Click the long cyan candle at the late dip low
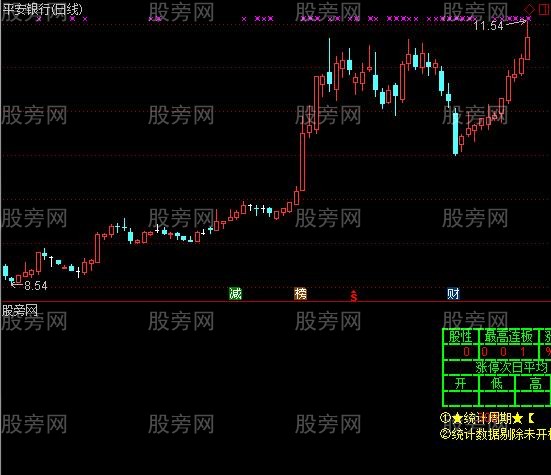This screenshot has height=475, width=551. (x=455, y=133)
